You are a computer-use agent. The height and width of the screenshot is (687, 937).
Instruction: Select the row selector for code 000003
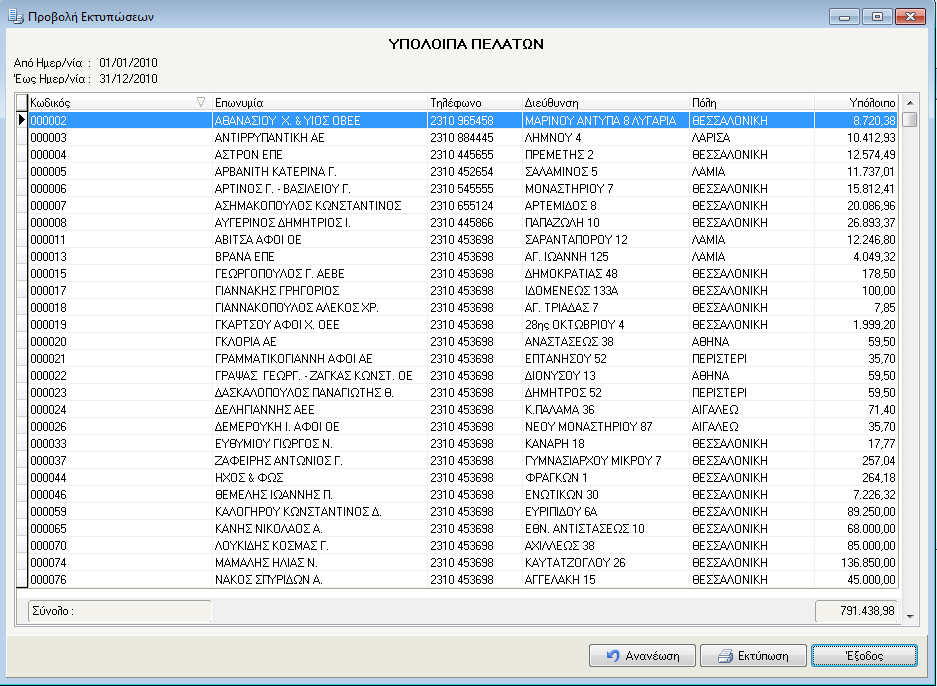point(22,137)
